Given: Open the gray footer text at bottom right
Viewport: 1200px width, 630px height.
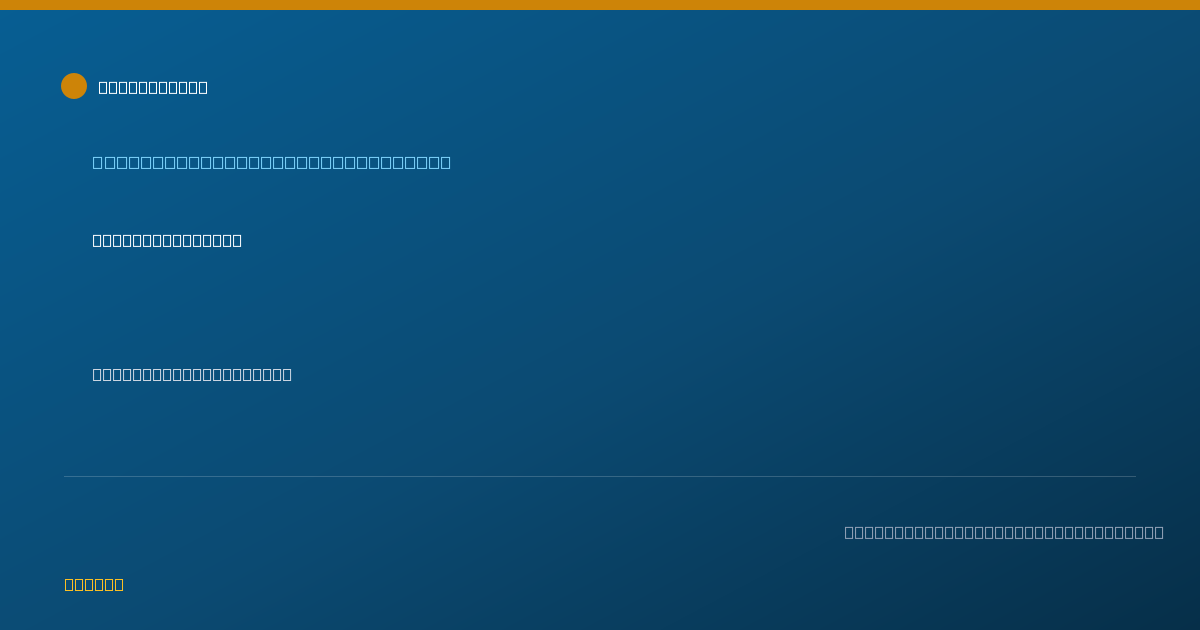Looking at the screenshot, I should coord(1004,532).
